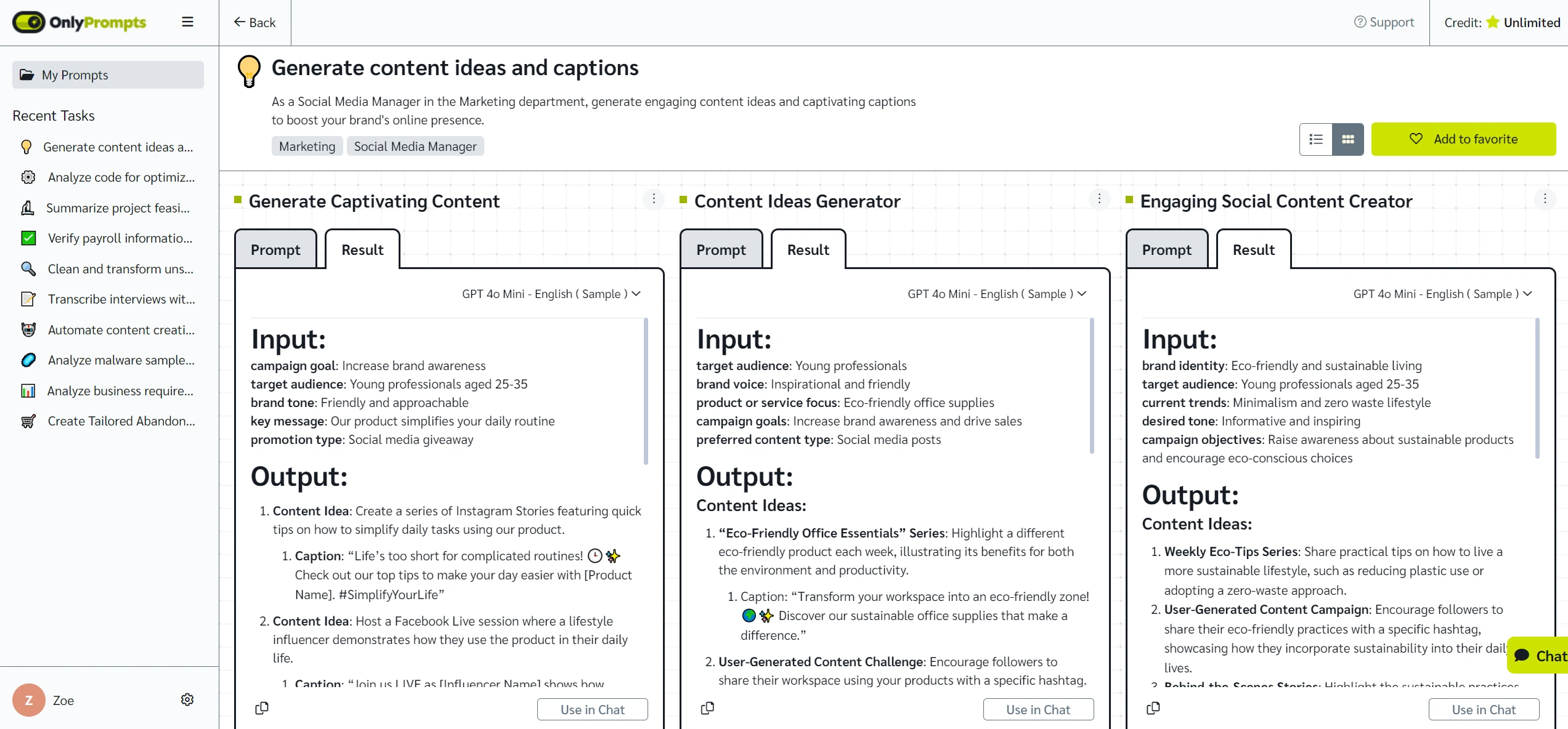Click the Support link top right
Viewport: 1568px width, 729px height.
click(1385, 21)
